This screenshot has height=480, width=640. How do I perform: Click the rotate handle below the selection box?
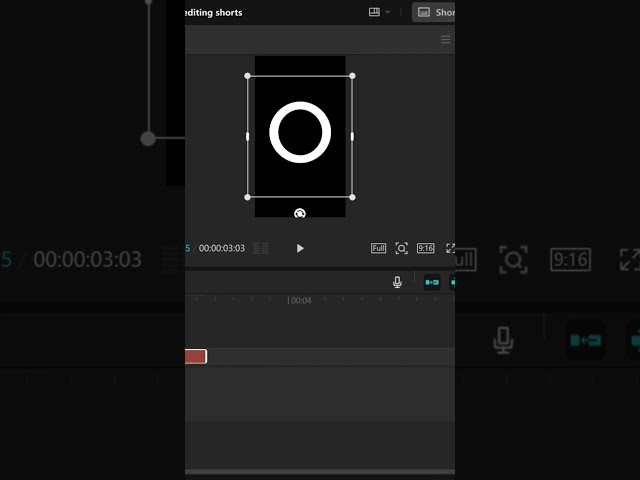pos(300,213)
